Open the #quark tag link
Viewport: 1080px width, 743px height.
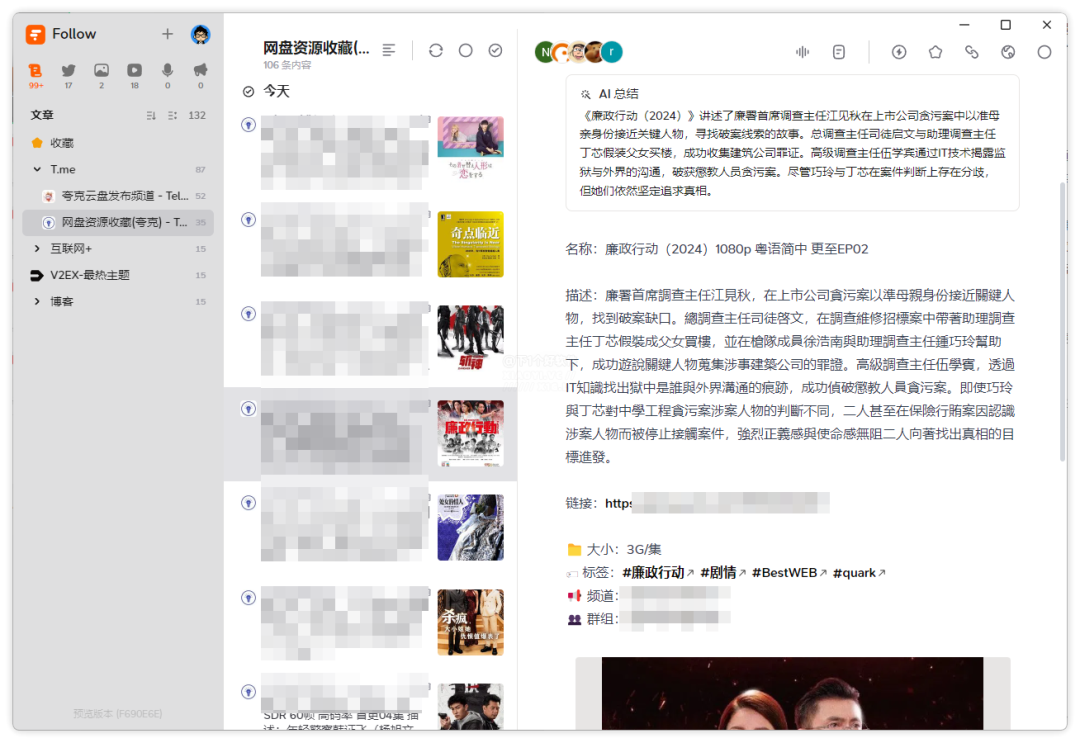tap(858, 573)
